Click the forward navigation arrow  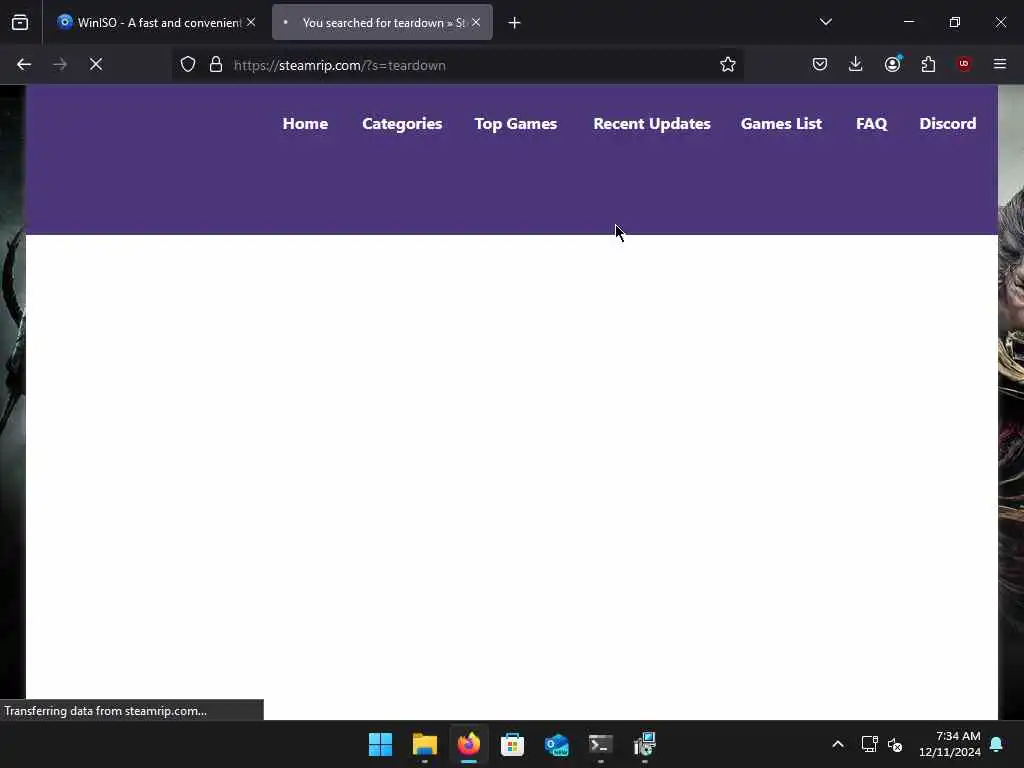[x=60, y=64]
